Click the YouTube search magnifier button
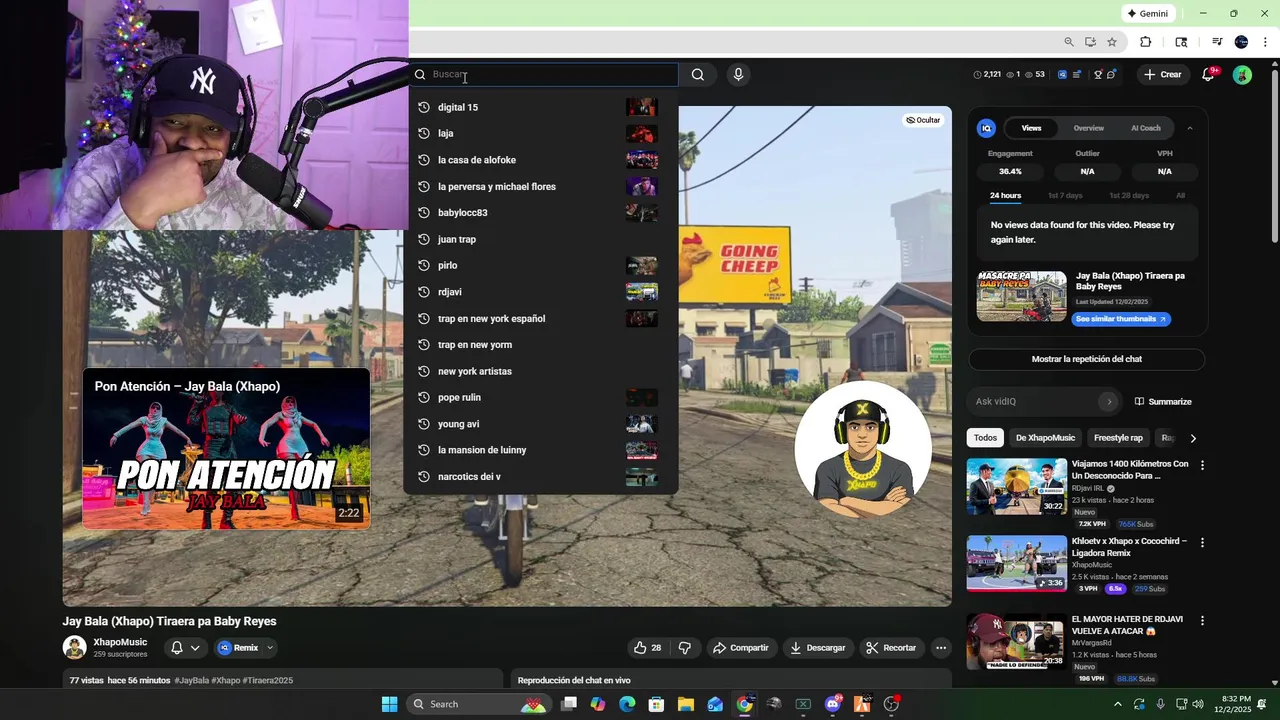Viewport: 1280px width, 720px height. [698, 74]
